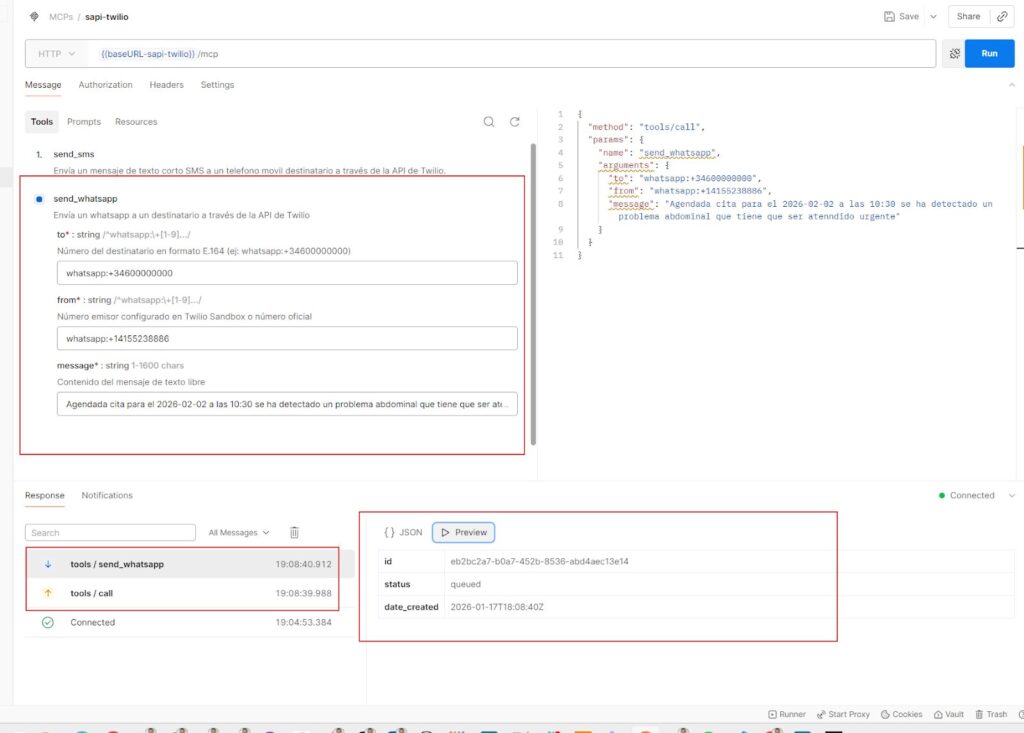Switch to the Authorization tab
Viewport: 1024px width, 733px height.
point(105,85)
